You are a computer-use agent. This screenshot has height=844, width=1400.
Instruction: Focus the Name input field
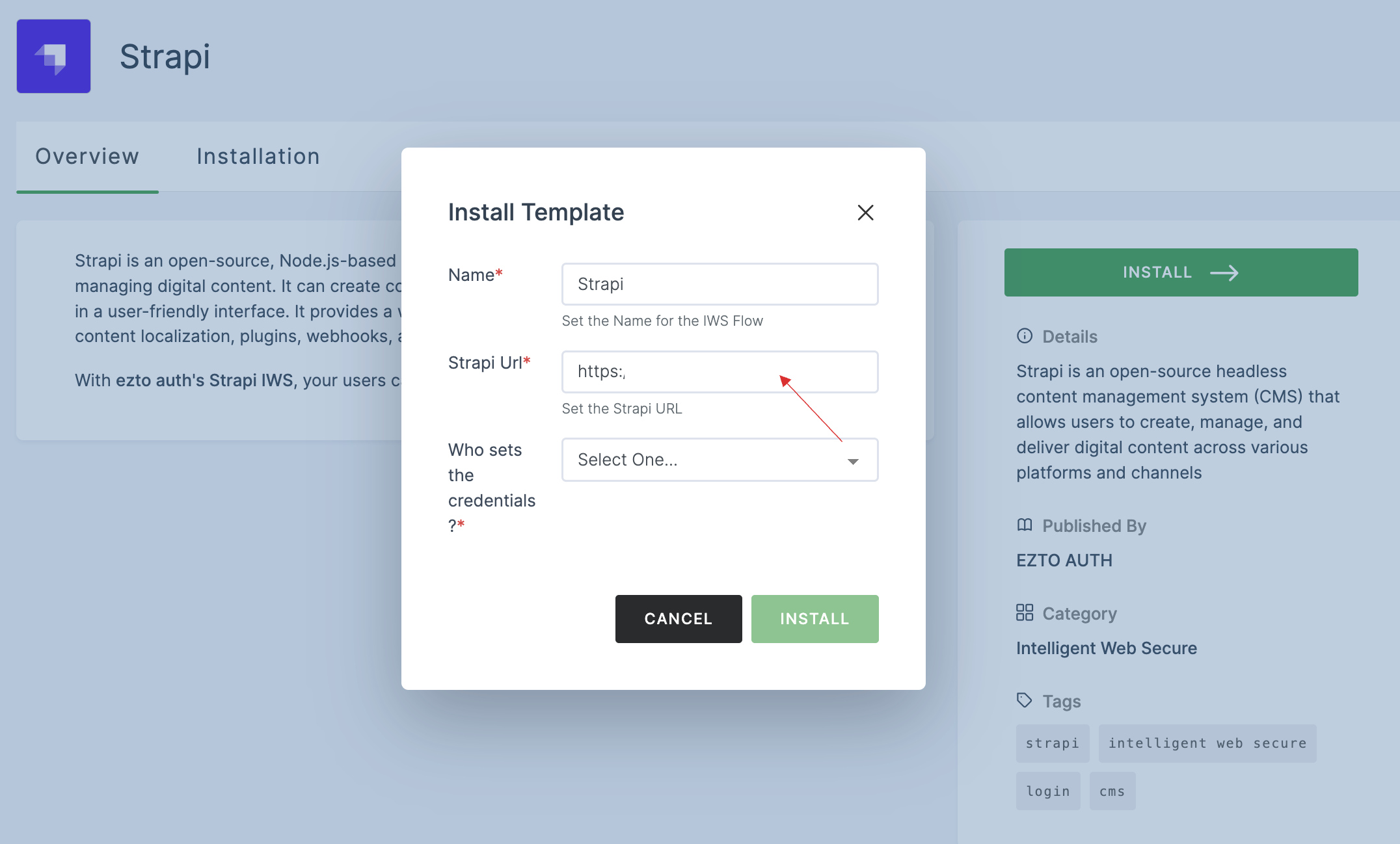pos(720,284)
